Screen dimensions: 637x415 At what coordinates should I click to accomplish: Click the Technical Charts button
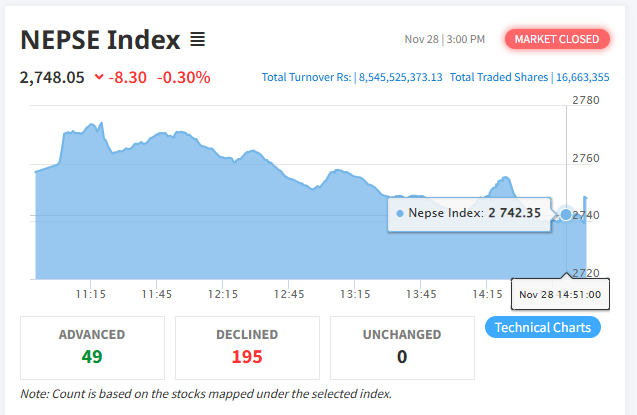543,327
